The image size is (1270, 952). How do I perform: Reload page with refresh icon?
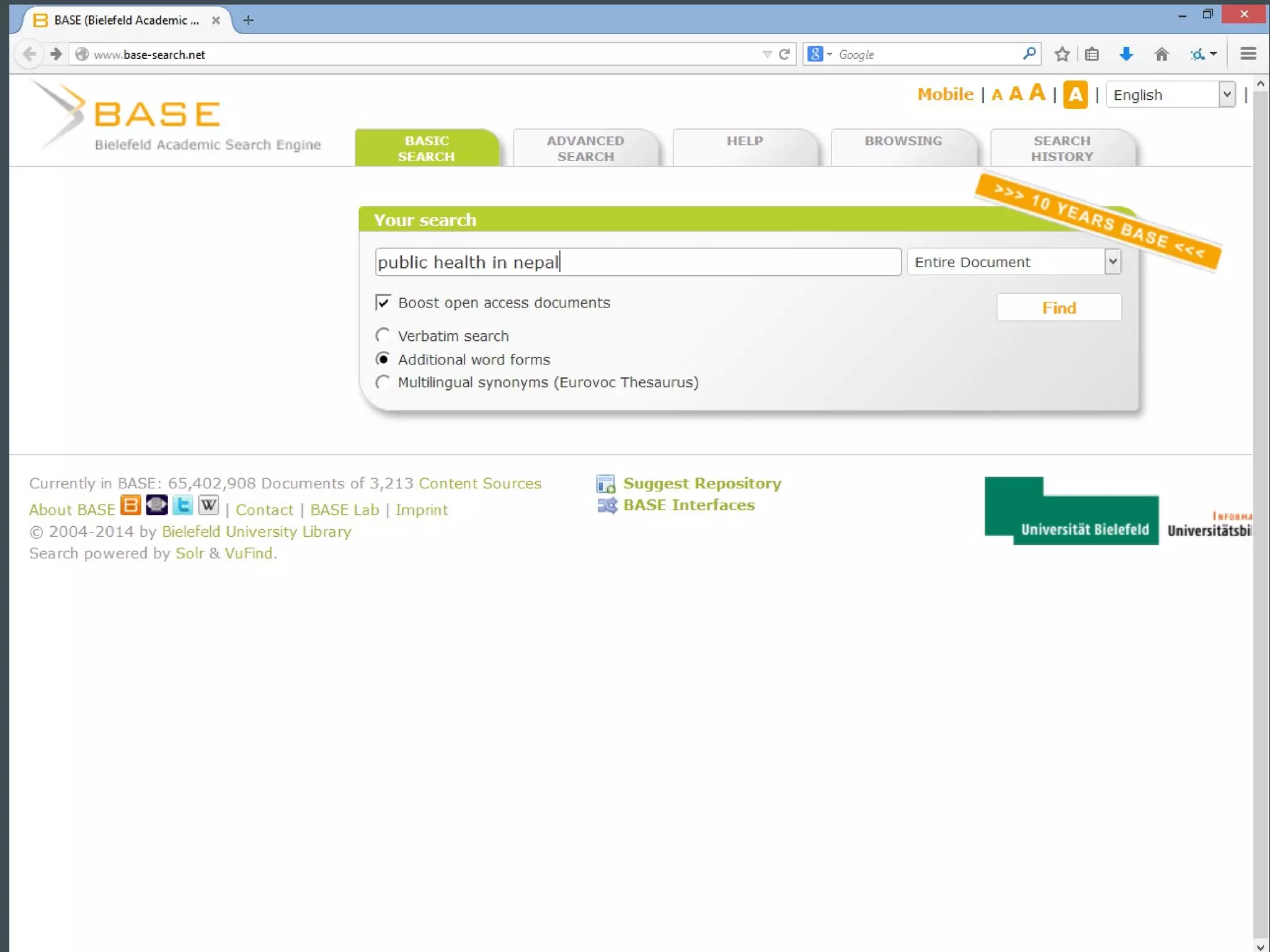[x=784, y=55]
